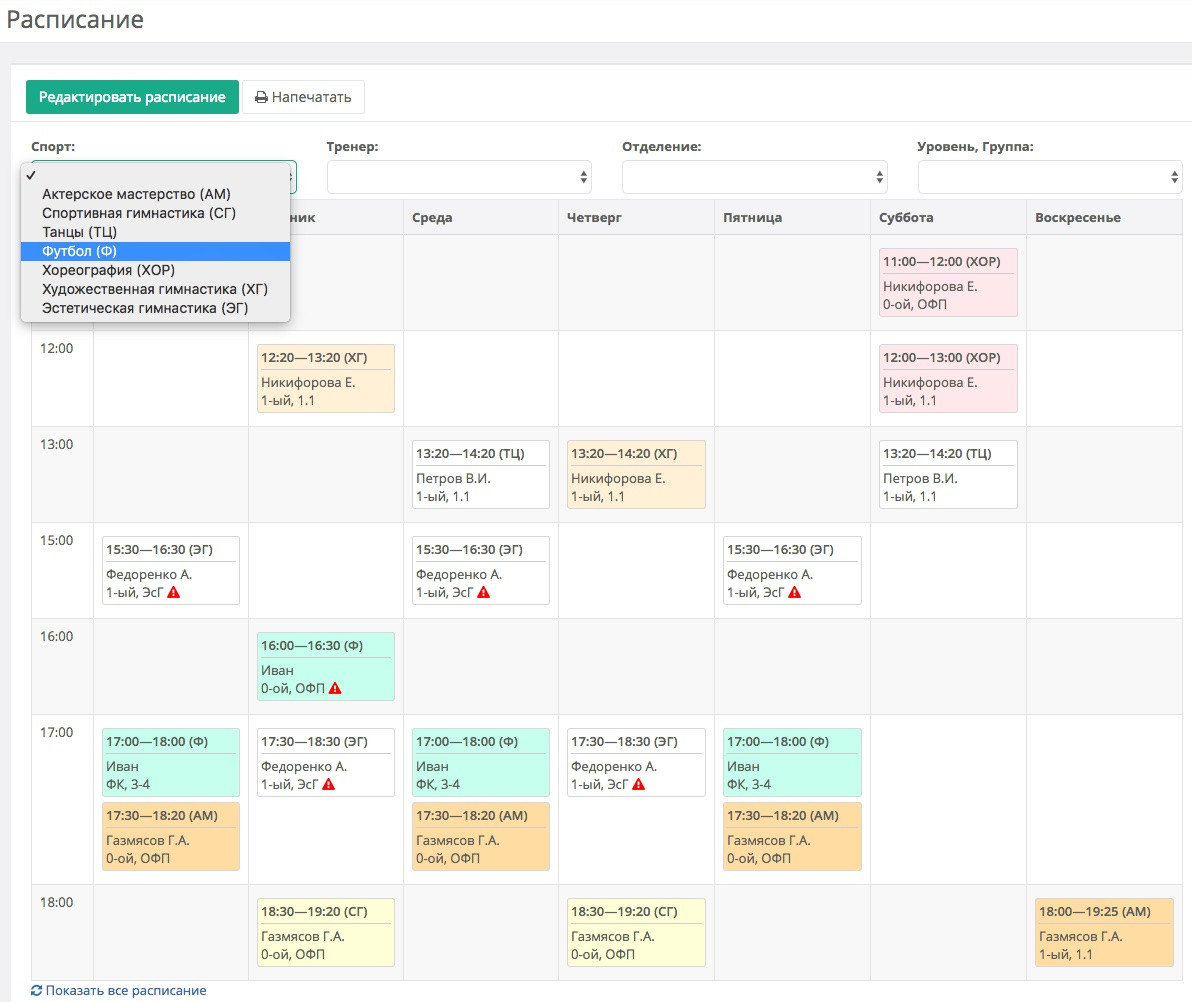The image size is (1192, 1002).
Task: Click warning triangle in Tuesday 16:00 football card
Action: pyautogui.click(x=335, y=688)
